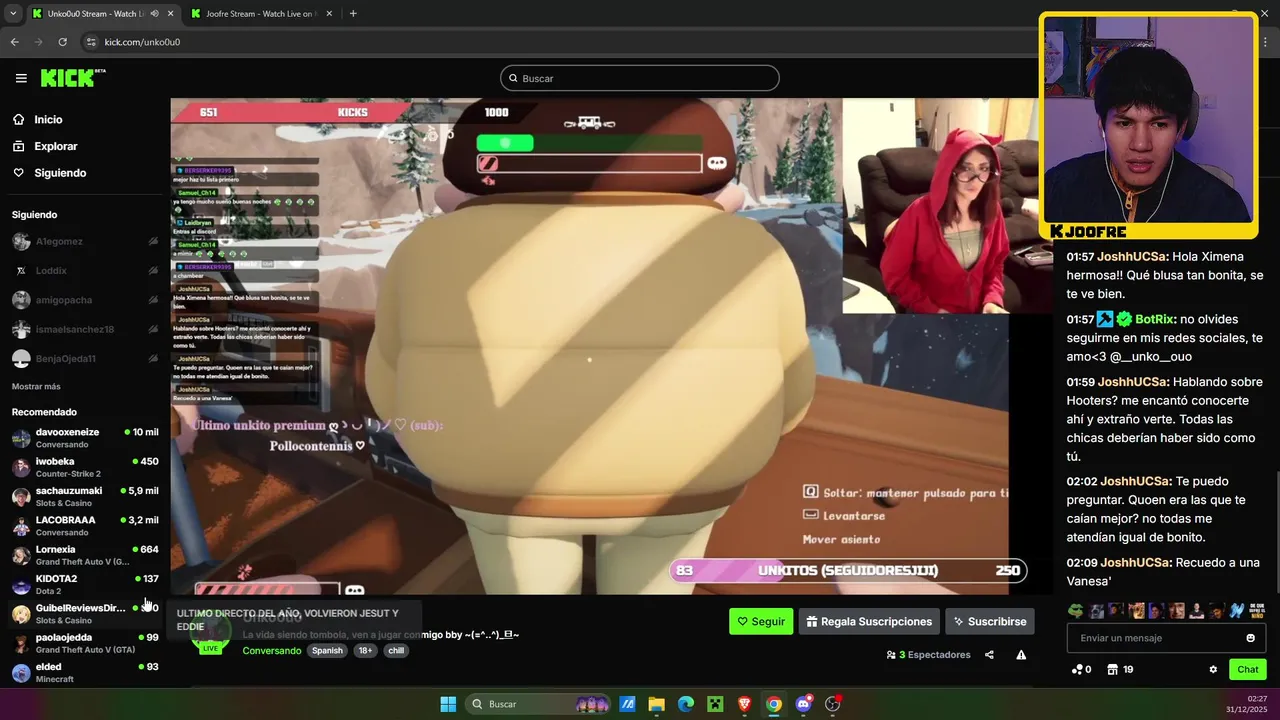Open the Conversando category link
1280x720 pixels.
coord(272,651)
